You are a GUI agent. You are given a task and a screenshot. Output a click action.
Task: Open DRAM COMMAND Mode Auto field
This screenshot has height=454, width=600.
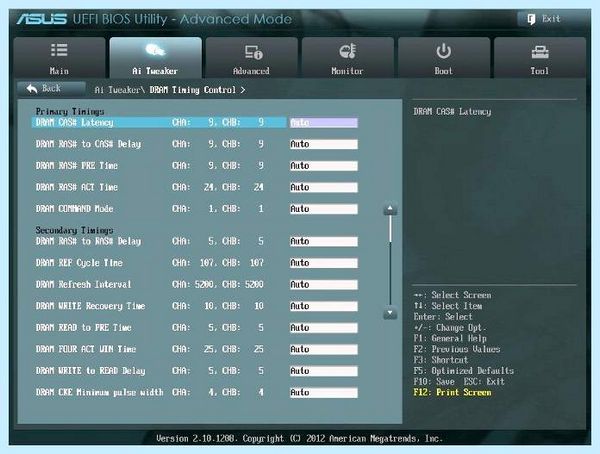click(x=324, y=209)
